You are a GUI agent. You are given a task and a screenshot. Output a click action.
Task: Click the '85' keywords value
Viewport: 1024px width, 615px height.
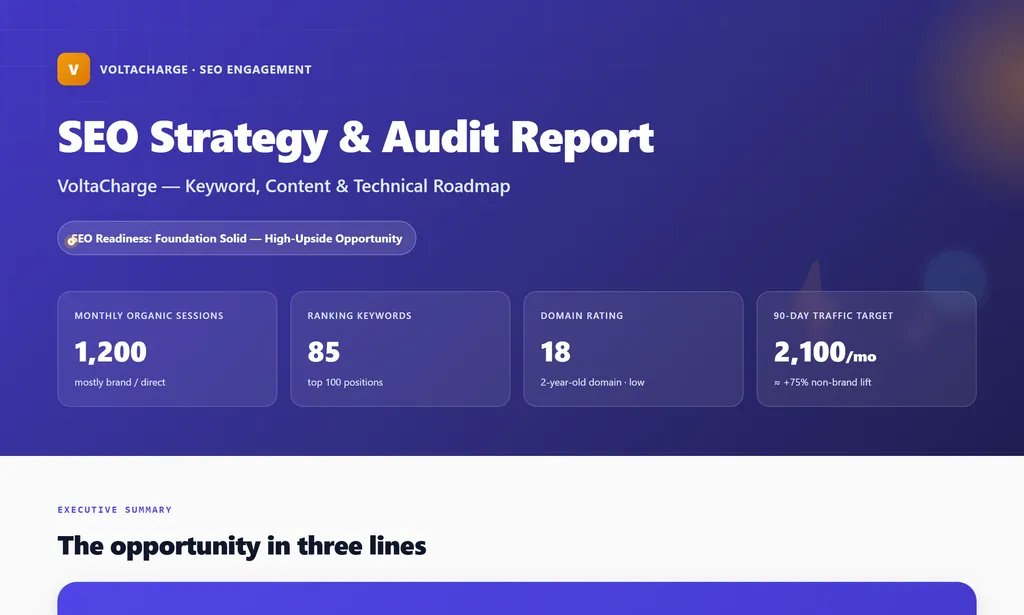(x=324, y=352)
